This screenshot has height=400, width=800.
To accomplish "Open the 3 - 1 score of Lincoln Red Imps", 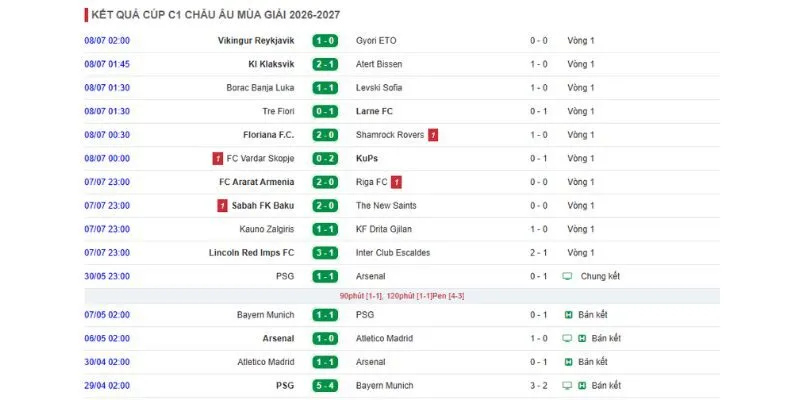I will [325, 253].
